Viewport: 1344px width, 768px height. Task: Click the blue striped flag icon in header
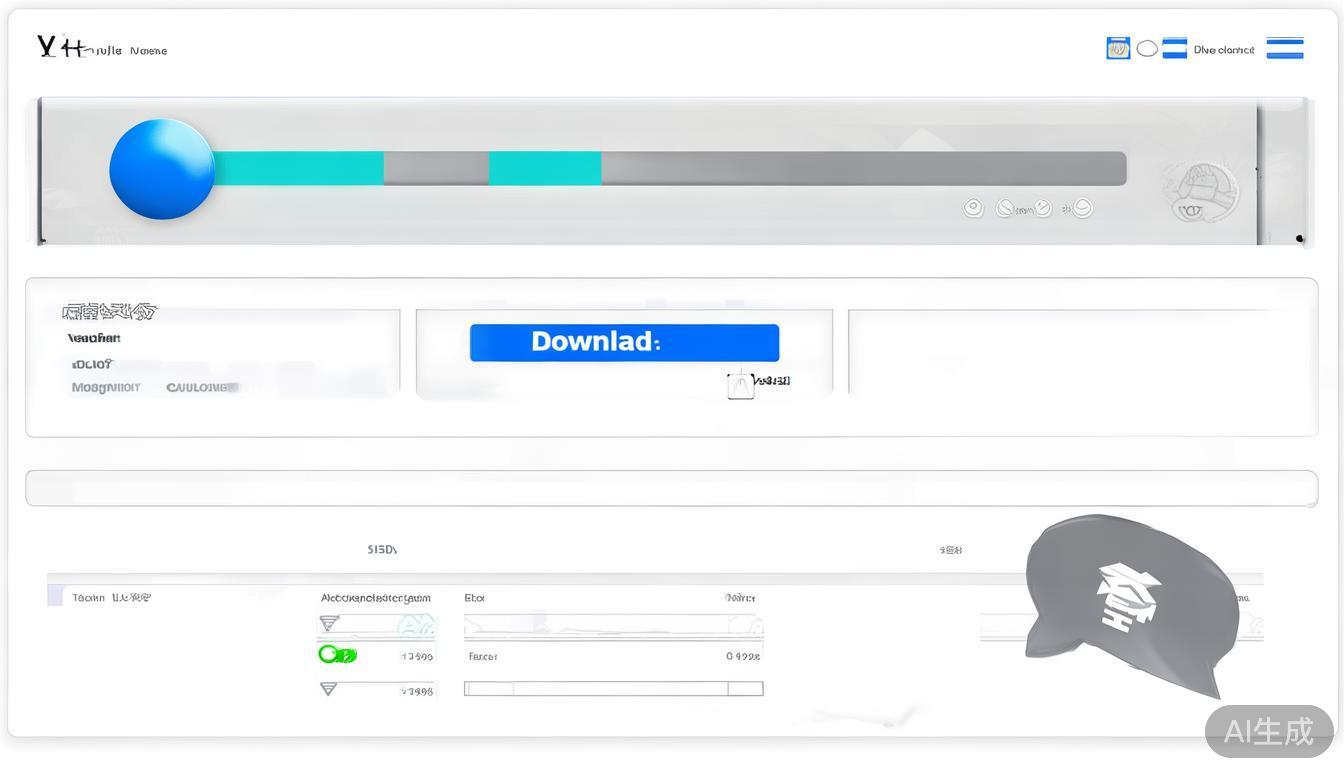[1174, 48]
